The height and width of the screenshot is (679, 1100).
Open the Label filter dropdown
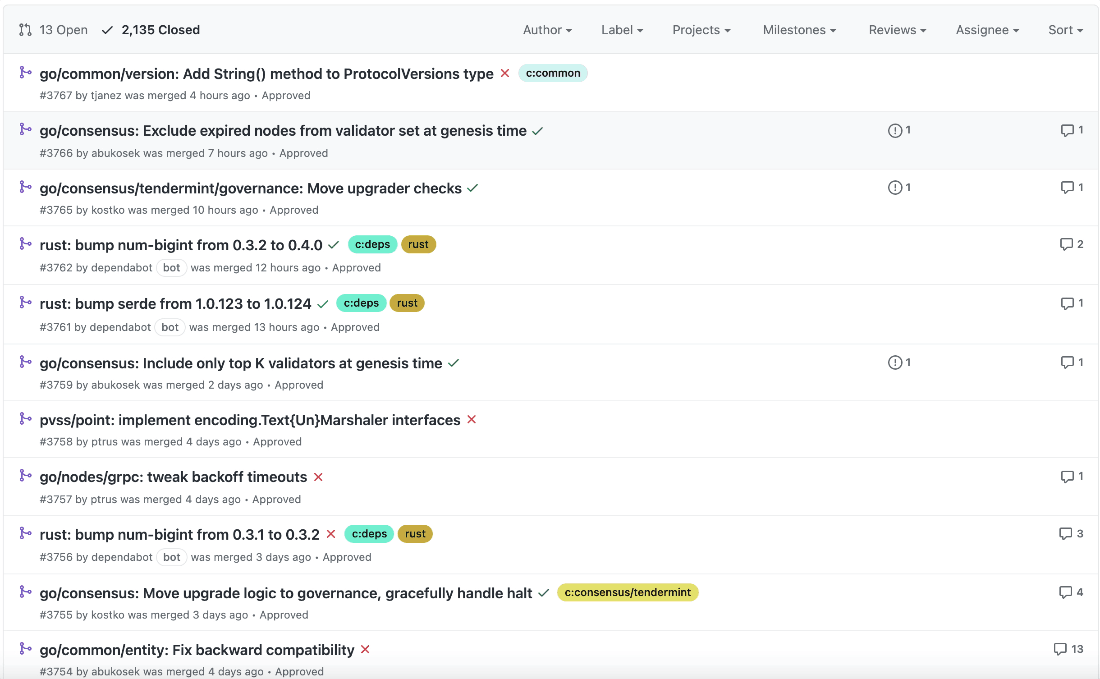[x=622, y=30]
